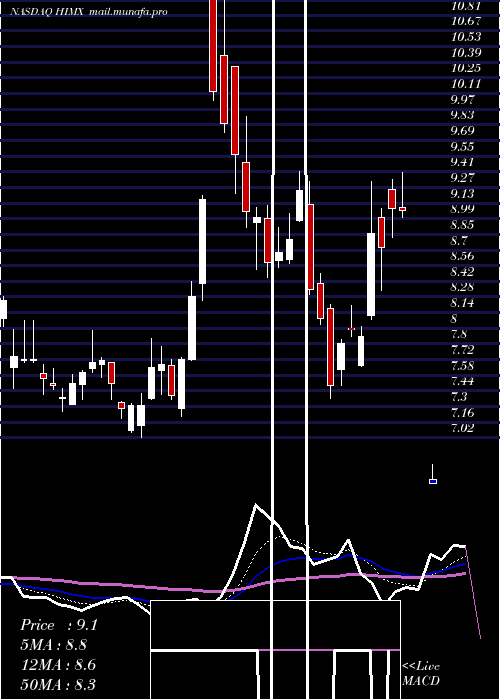Click the 10.67 price axis label
Viewport: 500px width, 700px height.
click(x=466, y=21)
